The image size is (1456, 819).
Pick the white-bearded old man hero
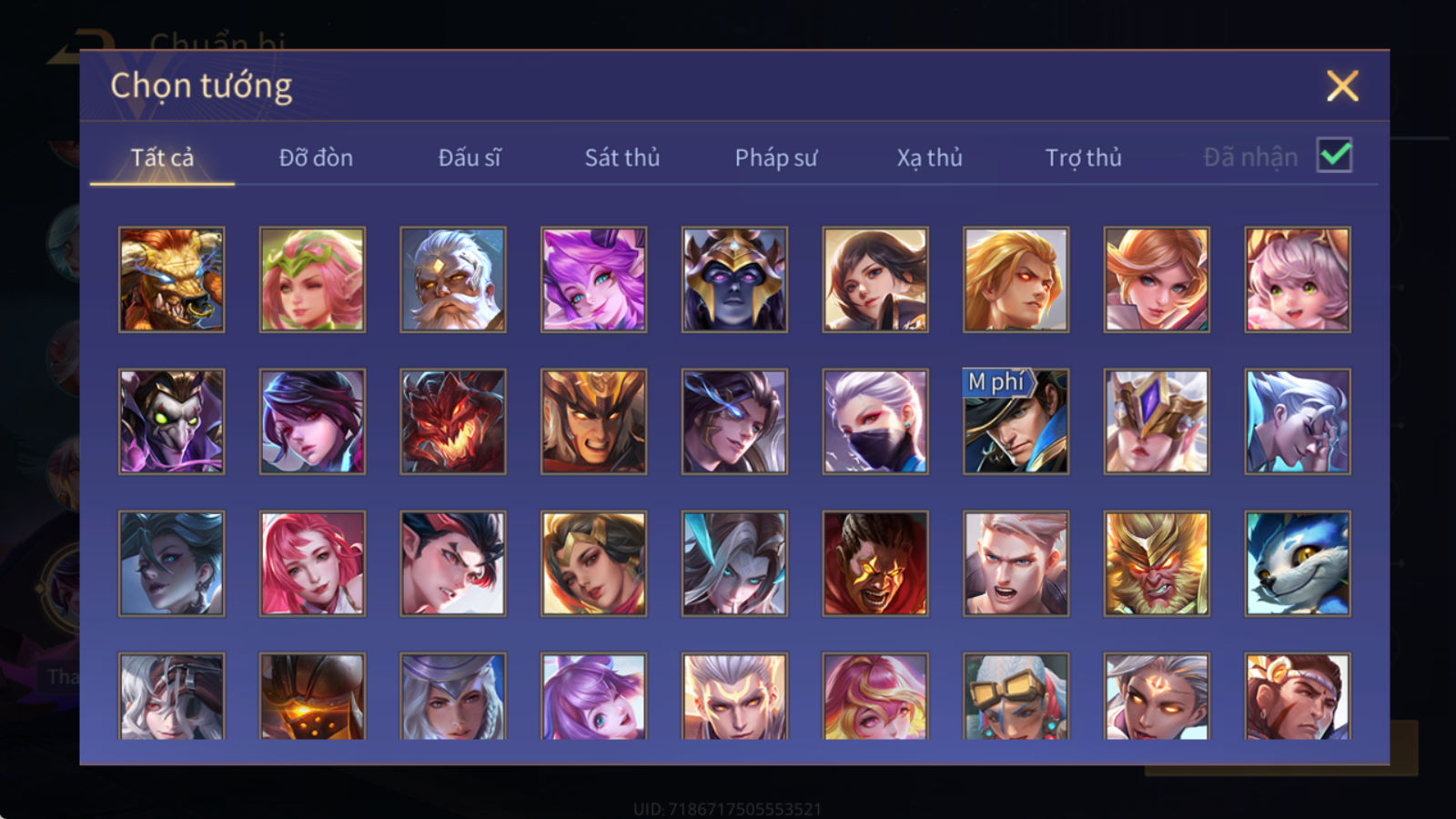452,279
